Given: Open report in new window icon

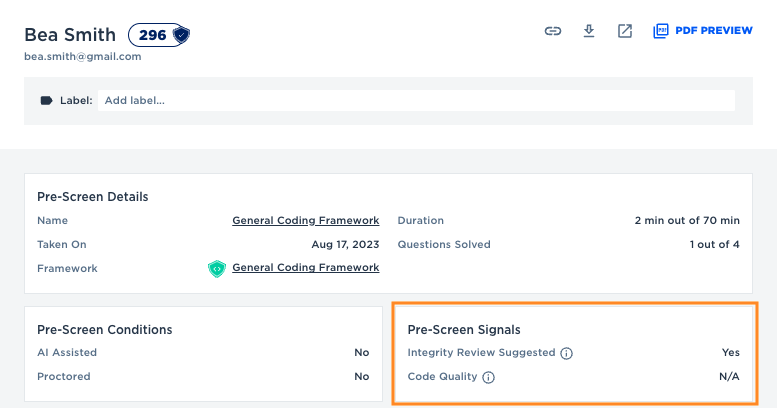Looking at the screenshot, I should [625, 31].
